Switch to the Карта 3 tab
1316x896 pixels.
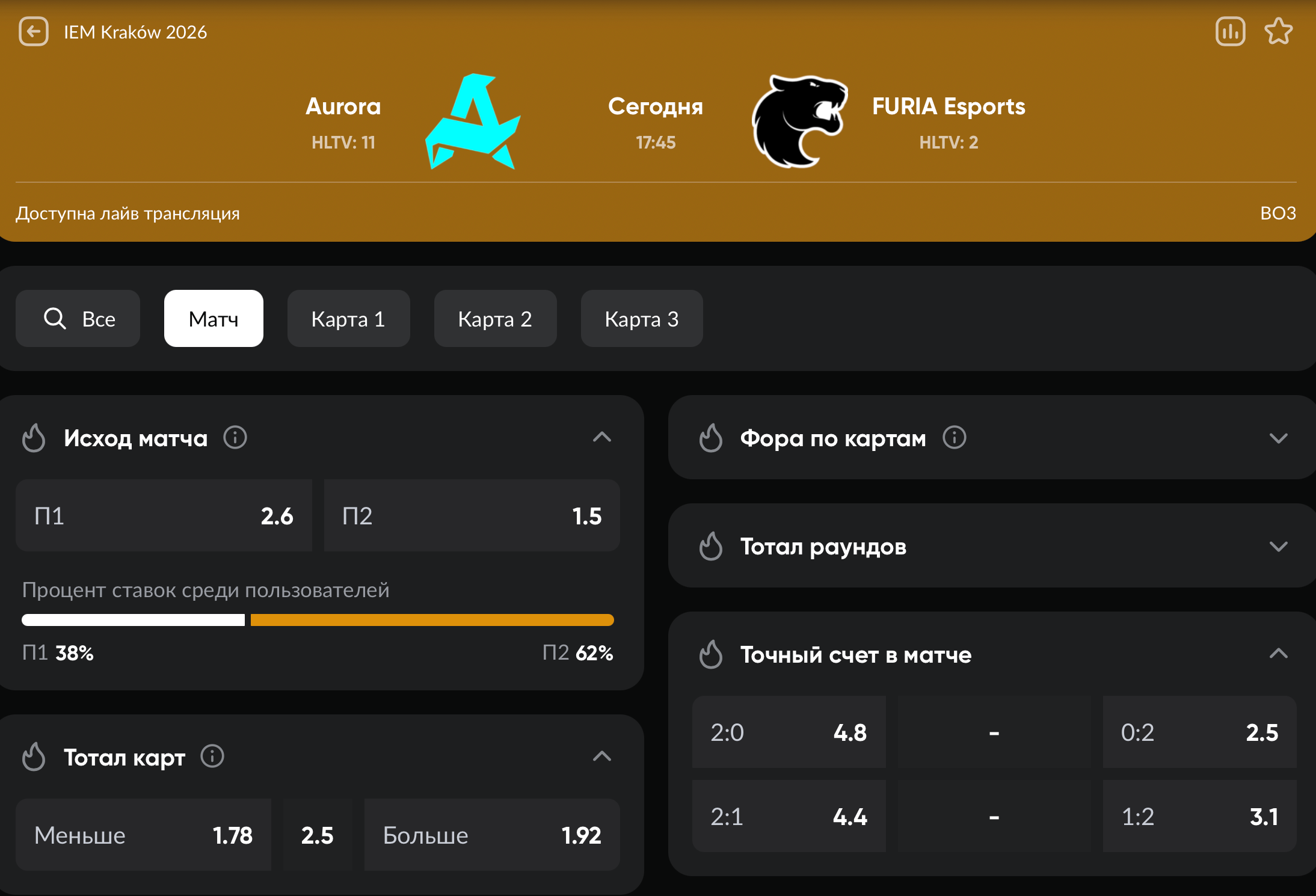[641, 319]
